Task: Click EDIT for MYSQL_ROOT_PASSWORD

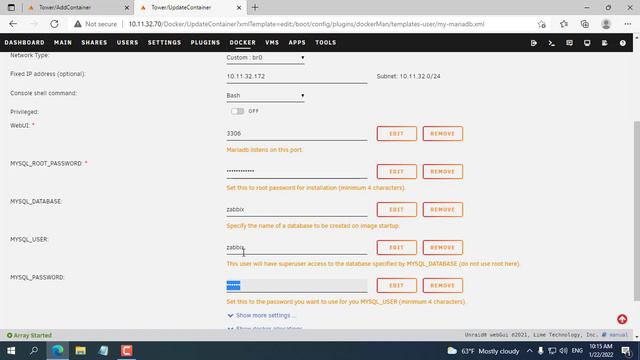Action: [x=397, y=171]
